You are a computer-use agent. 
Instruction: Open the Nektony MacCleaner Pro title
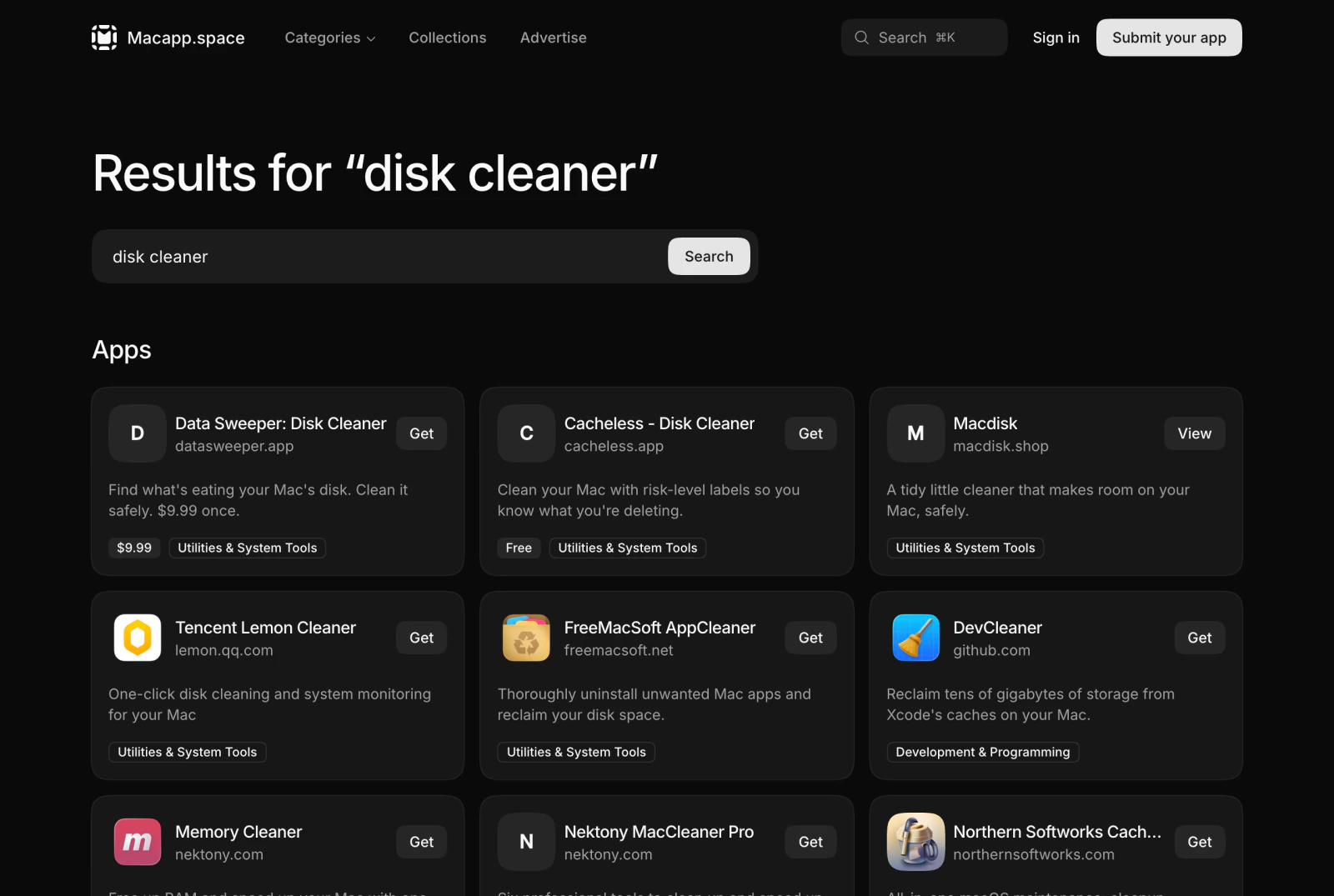click(659, 832)
